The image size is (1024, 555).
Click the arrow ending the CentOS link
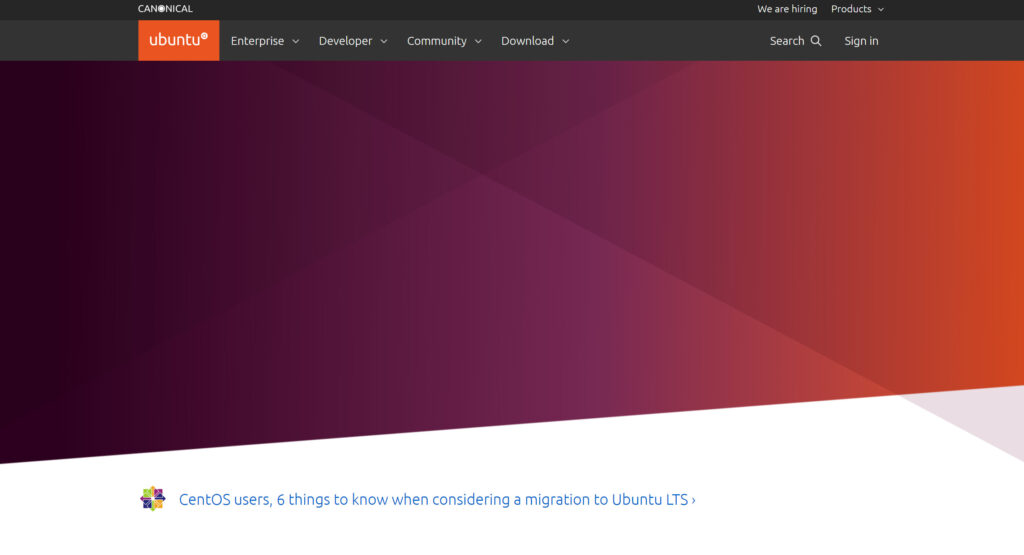pos(693,500)
